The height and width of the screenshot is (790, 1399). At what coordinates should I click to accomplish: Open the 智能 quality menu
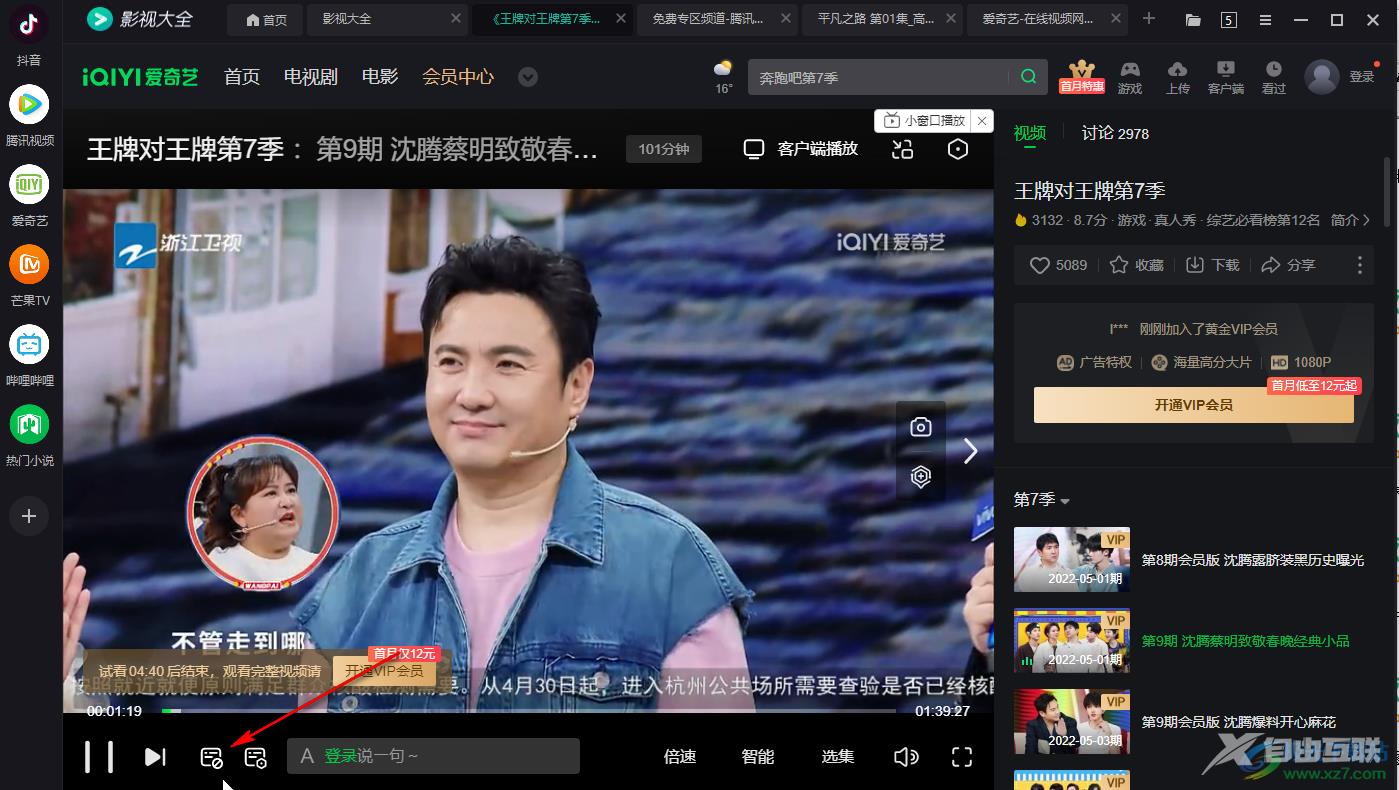[x=758, y=757]
